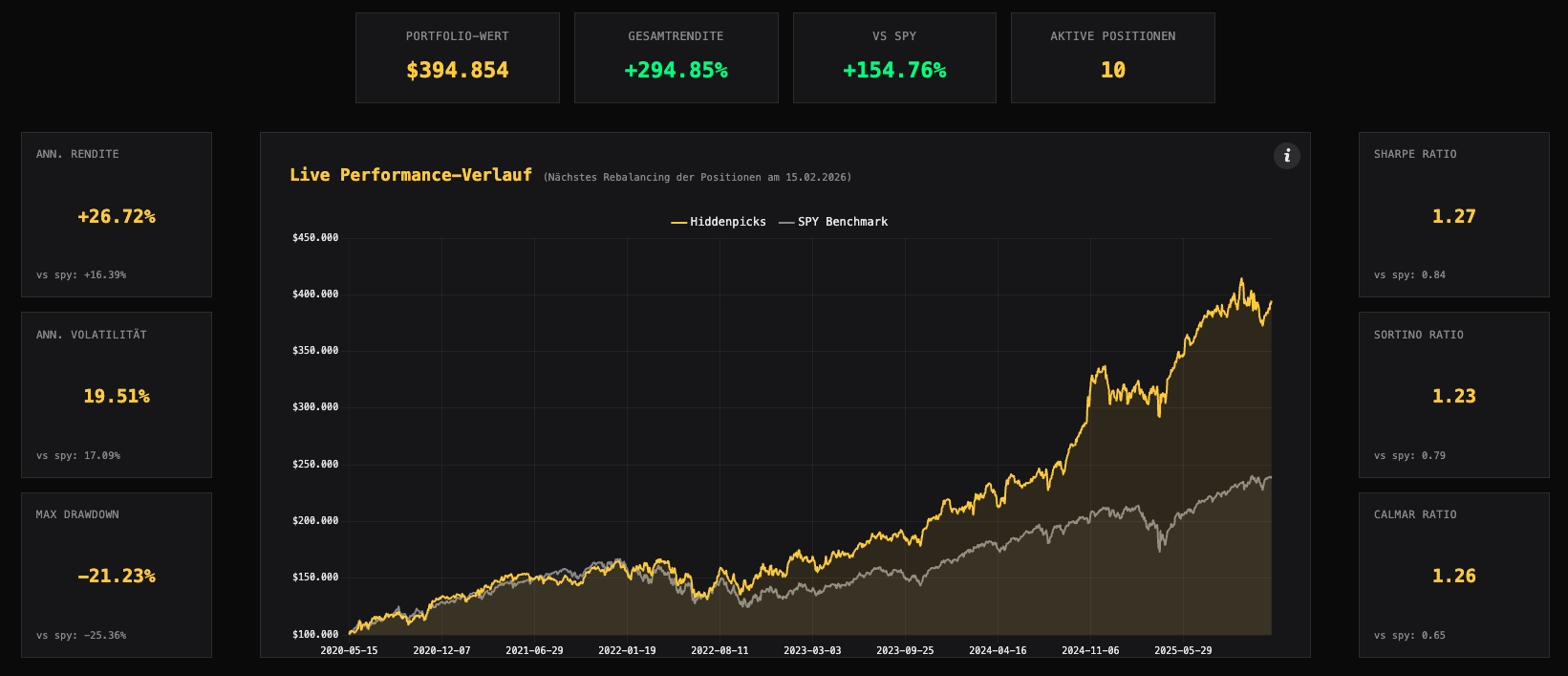Click the Ann. Volatilität metric card

[117, 394]
